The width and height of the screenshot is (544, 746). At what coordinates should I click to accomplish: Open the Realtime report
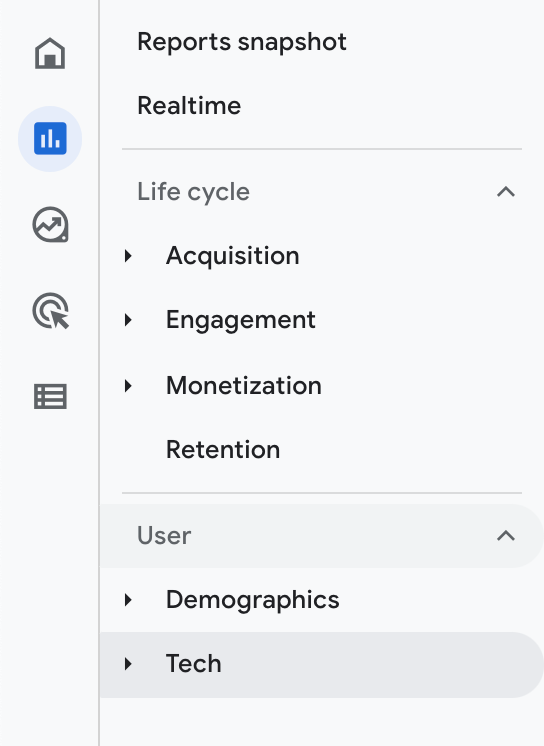pos(189,105)
